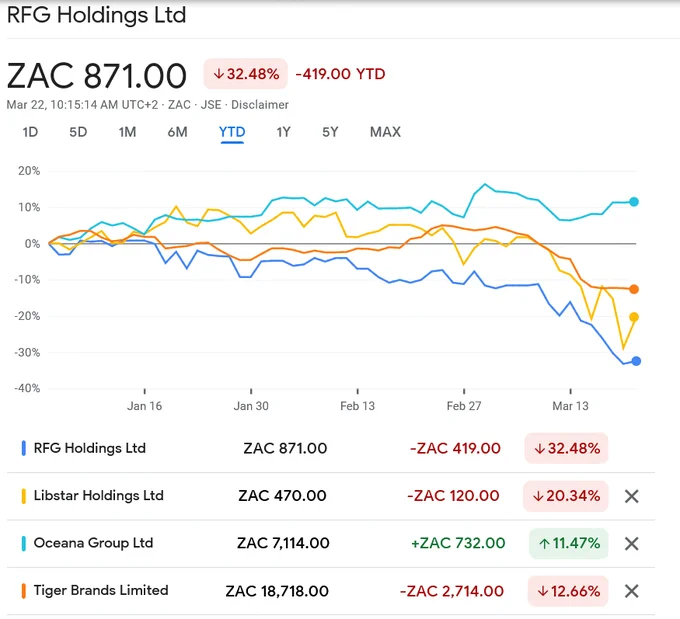
Task: Click ZAC 470.00 price for Libstar
Action: coord(282,496)
